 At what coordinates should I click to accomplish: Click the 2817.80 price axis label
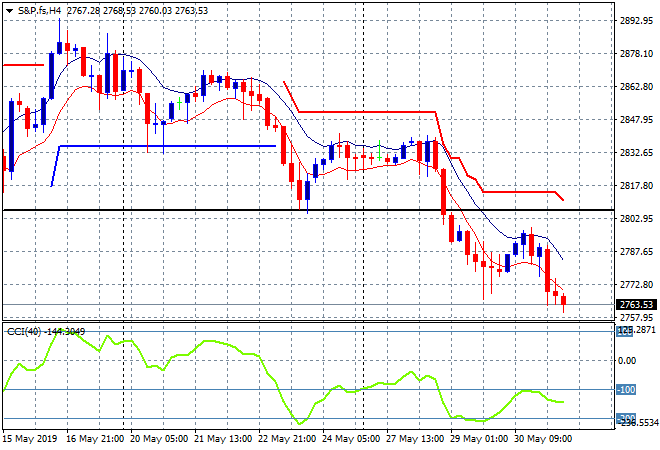[636, 186]
